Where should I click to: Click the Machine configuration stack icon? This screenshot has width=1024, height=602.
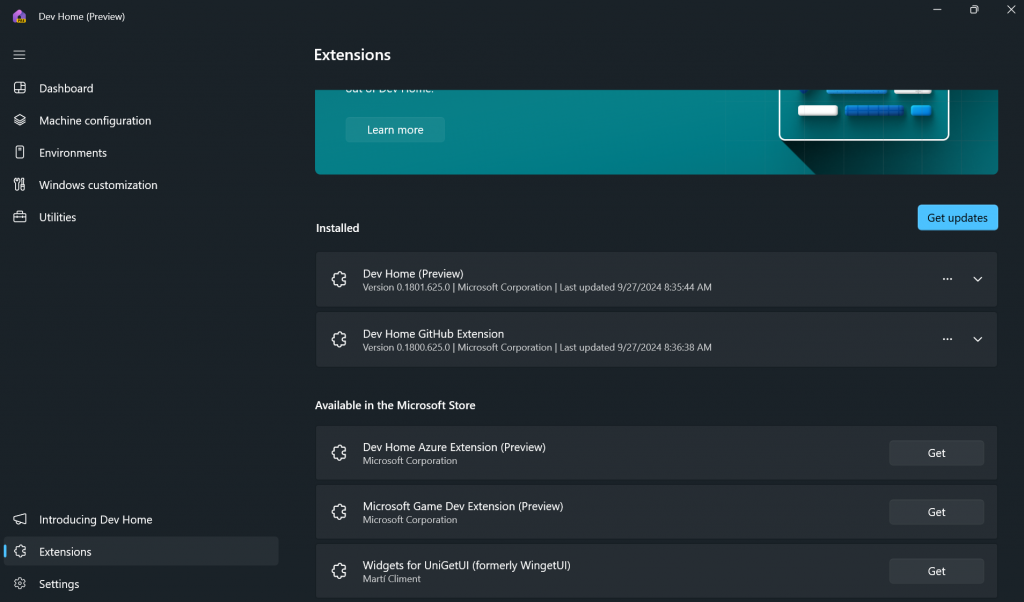(20, 120)
